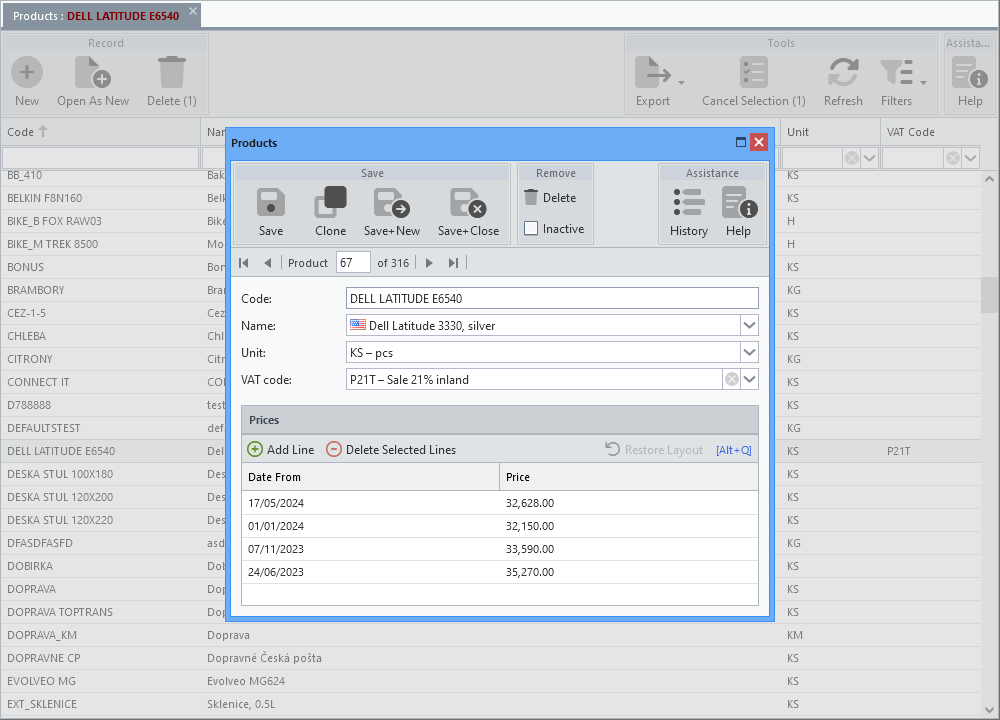Close the Products tab
Viewport: 1000px width, 720px height.
[x=193, y=11]
